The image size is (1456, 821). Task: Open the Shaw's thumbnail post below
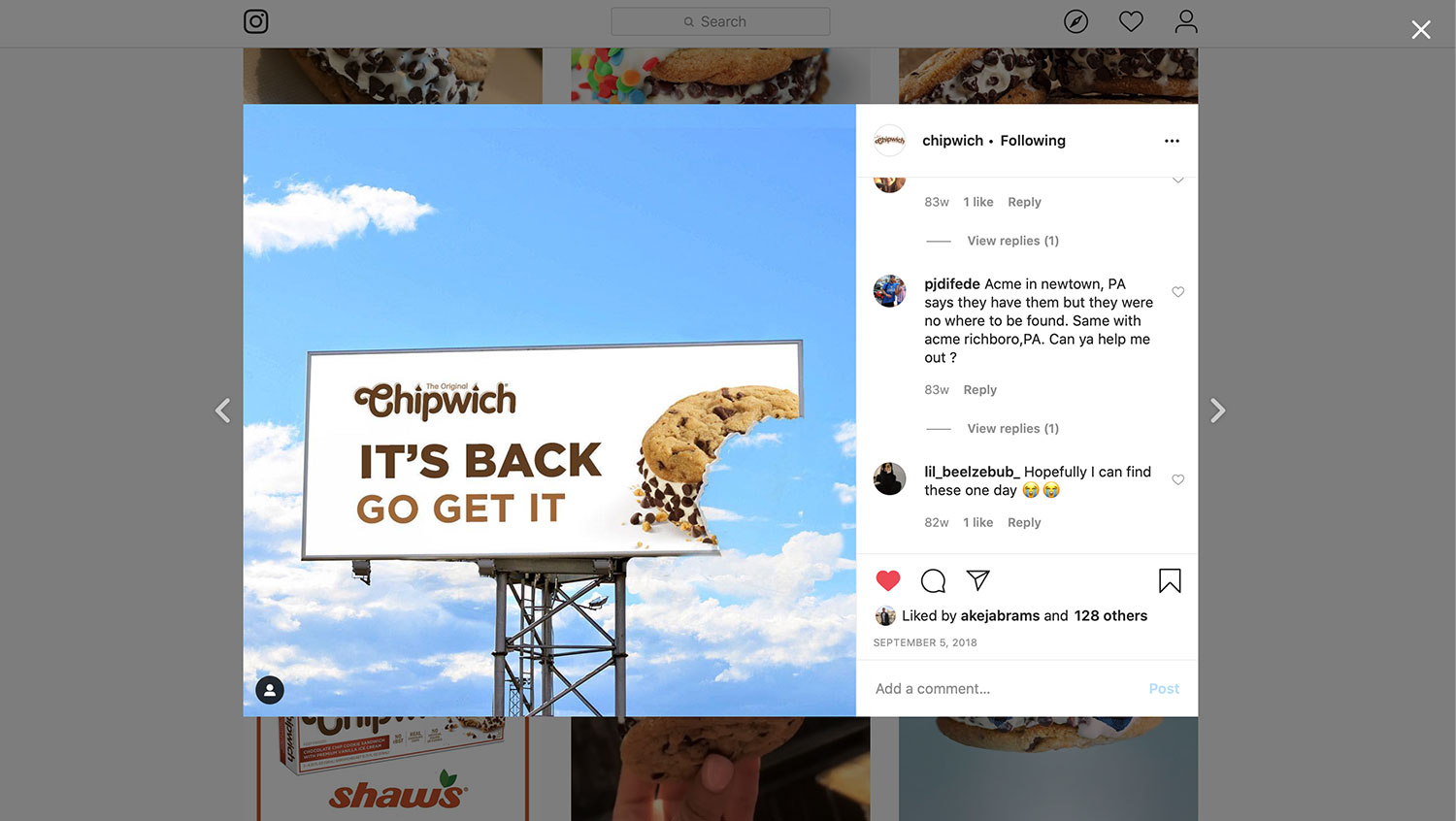tap(393, 769)
